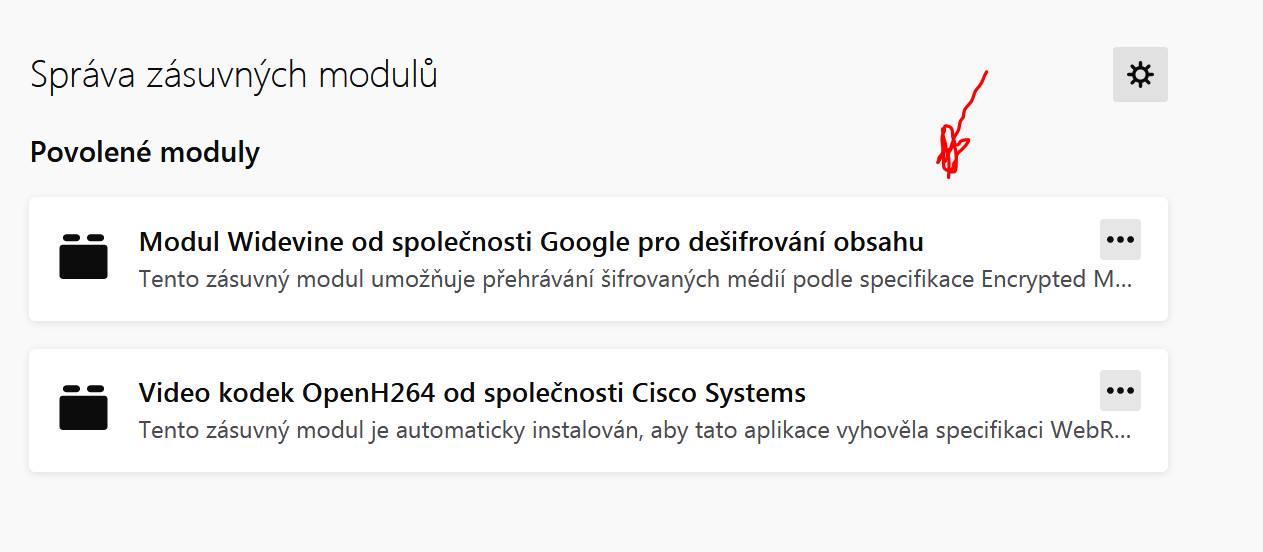Screen dimensions: 1263x552
Task: Click the 'Povolené moduly' section heading
Action: [145, 153]
